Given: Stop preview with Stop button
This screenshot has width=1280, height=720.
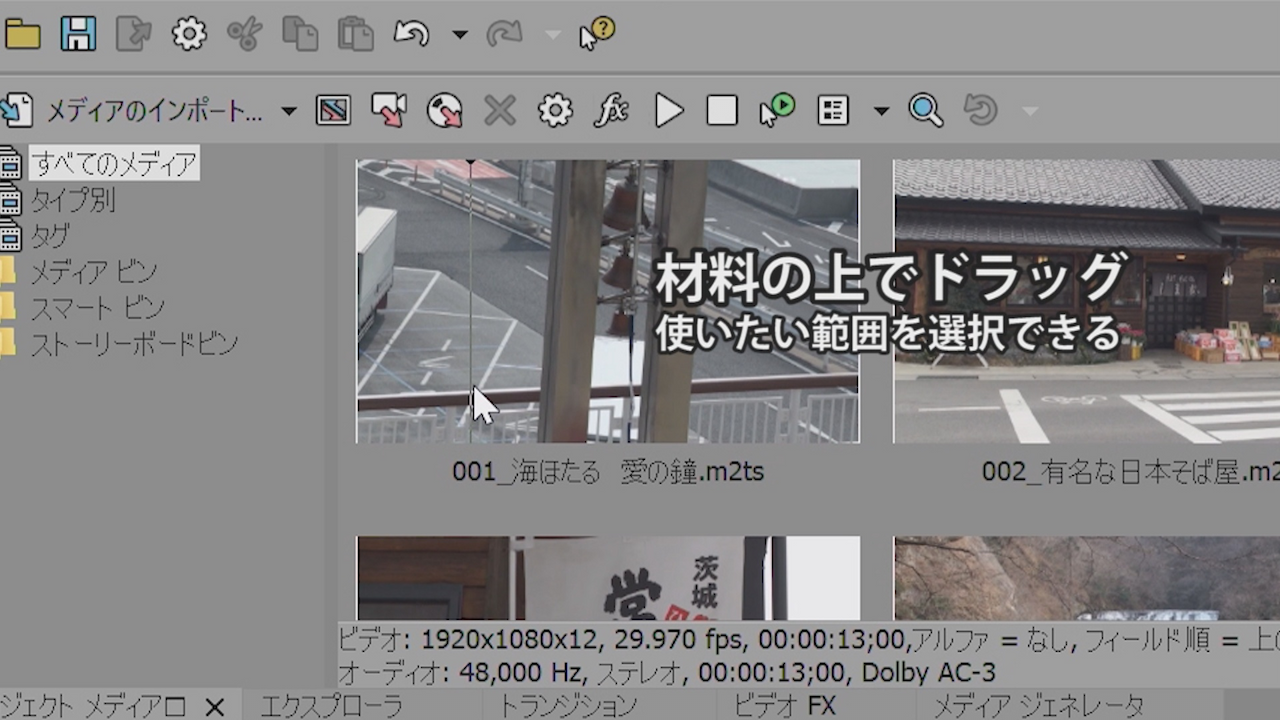Looking at the screenshot, I should click(x=722, y=110).
